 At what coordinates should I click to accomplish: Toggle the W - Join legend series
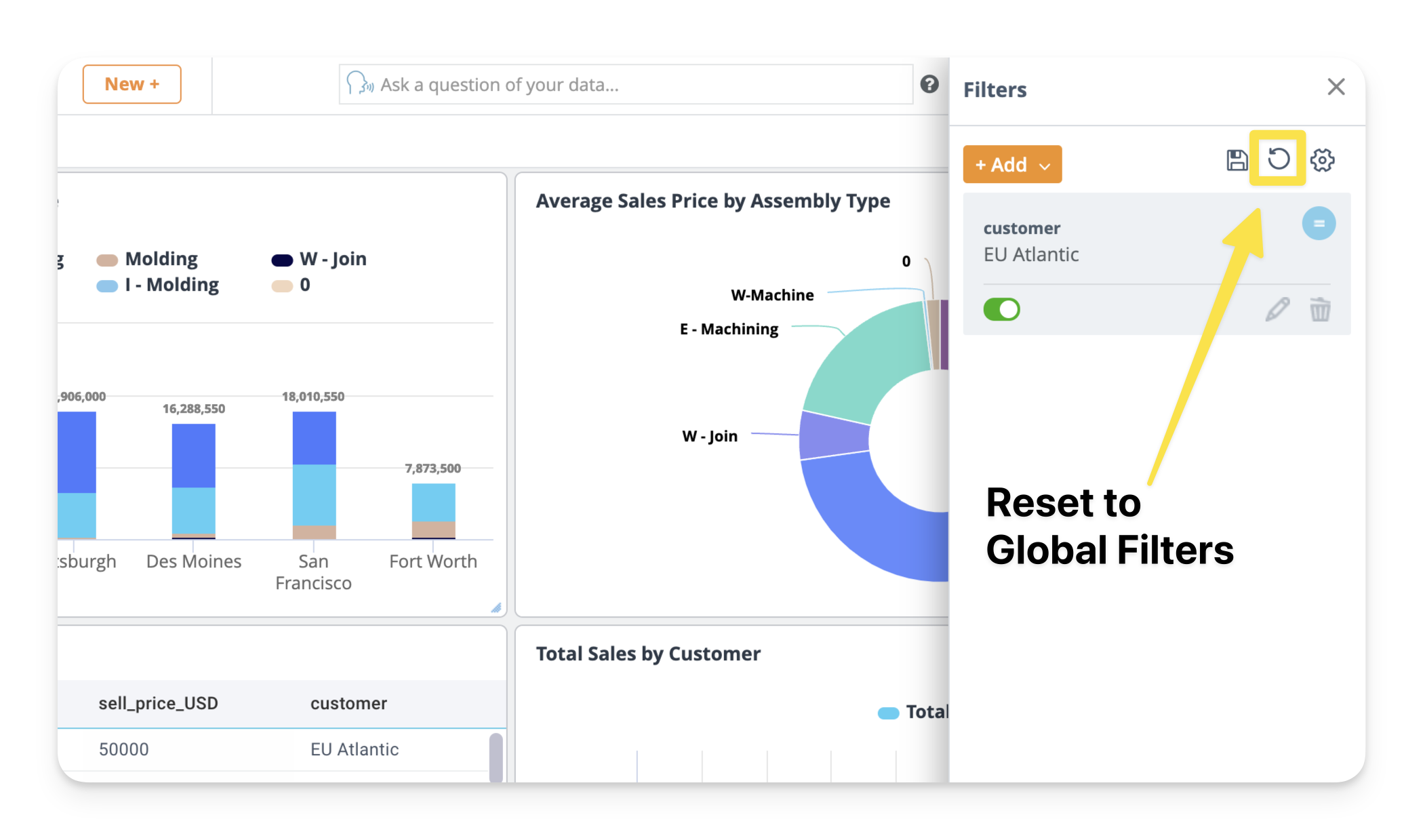click(x=332, y=259)
